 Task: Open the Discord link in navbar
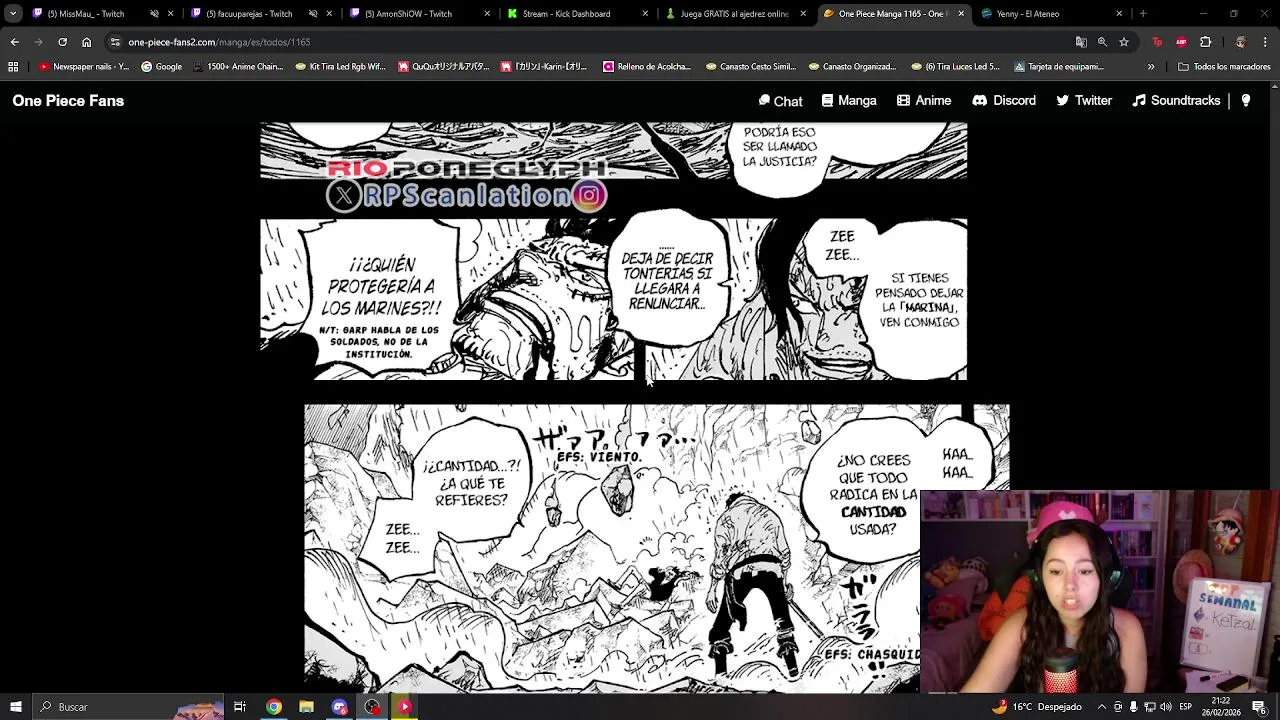1004,101
